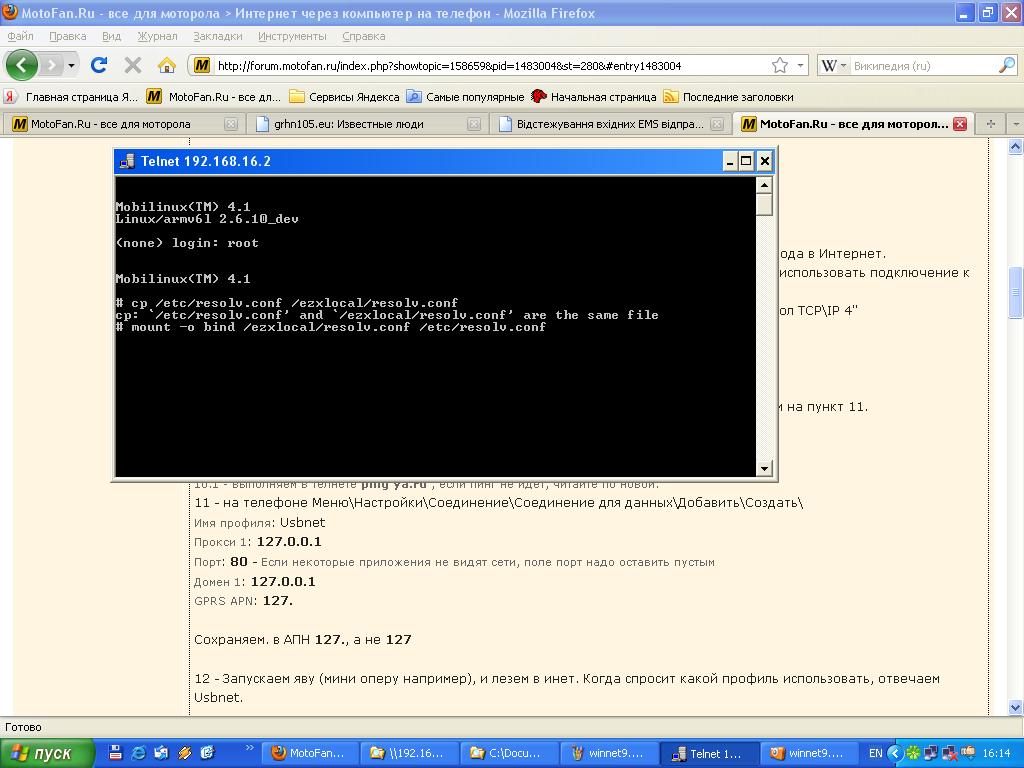
Task: Click Firefox page scrollbar down arrow
Action: tap(1015, 707)
